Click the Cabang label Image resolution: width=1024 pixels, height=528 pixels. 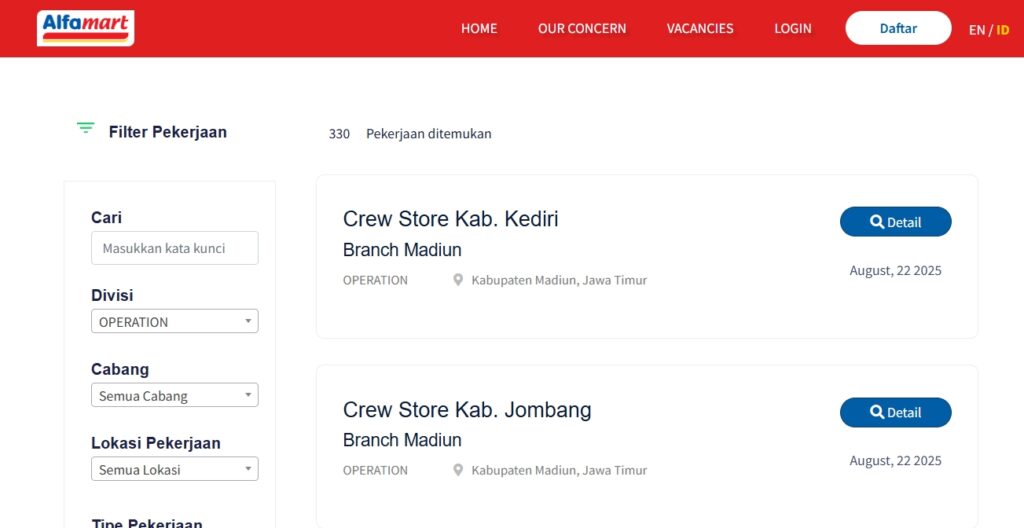(x=120, y=369)
